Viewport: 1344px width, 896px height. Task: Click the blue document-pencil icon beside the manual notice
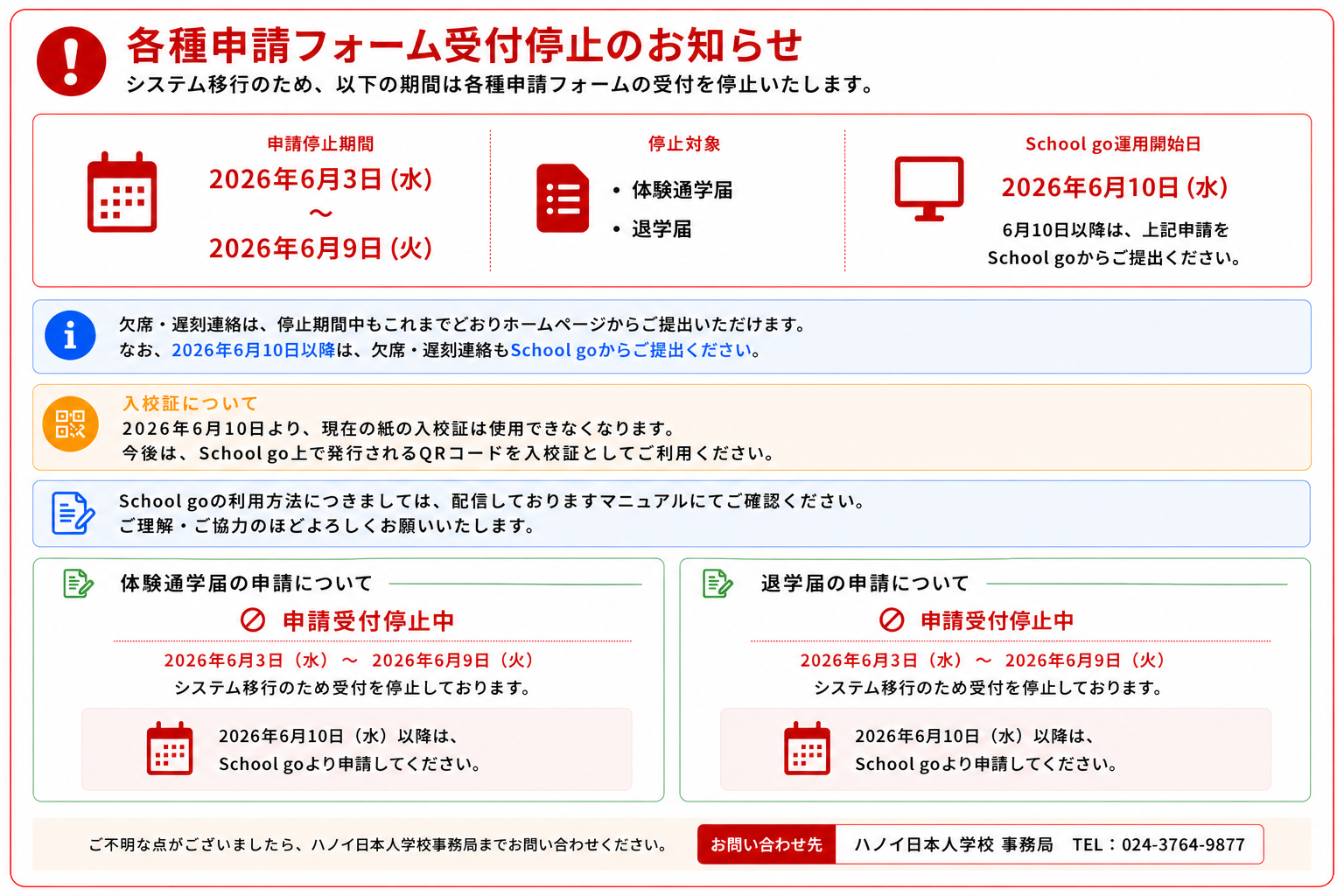pyautogui.click(x=73, y=513)
